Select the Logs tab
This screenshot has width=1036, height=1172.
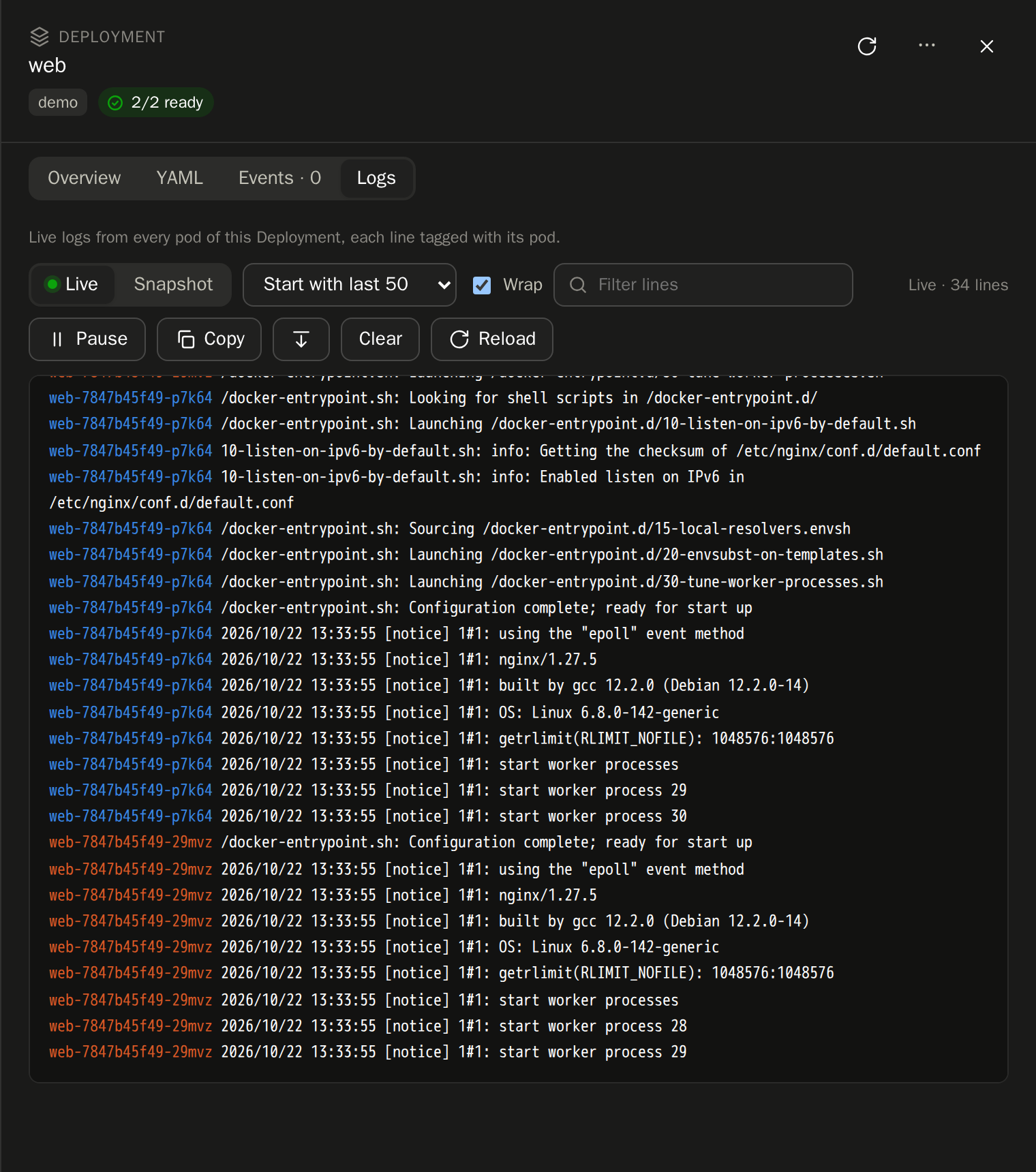(376, 178)
